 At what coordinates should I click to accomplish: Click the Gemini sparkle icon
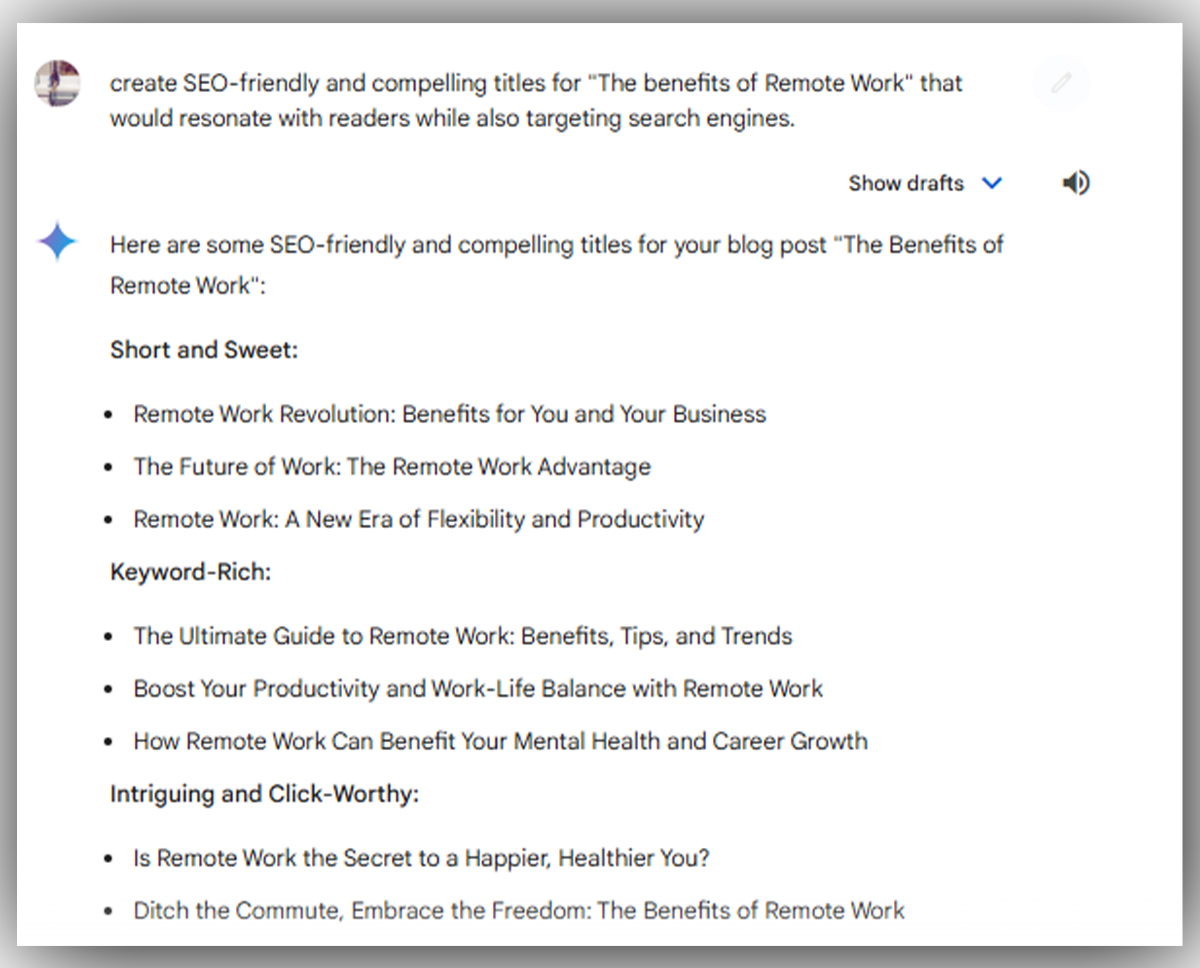57,242
